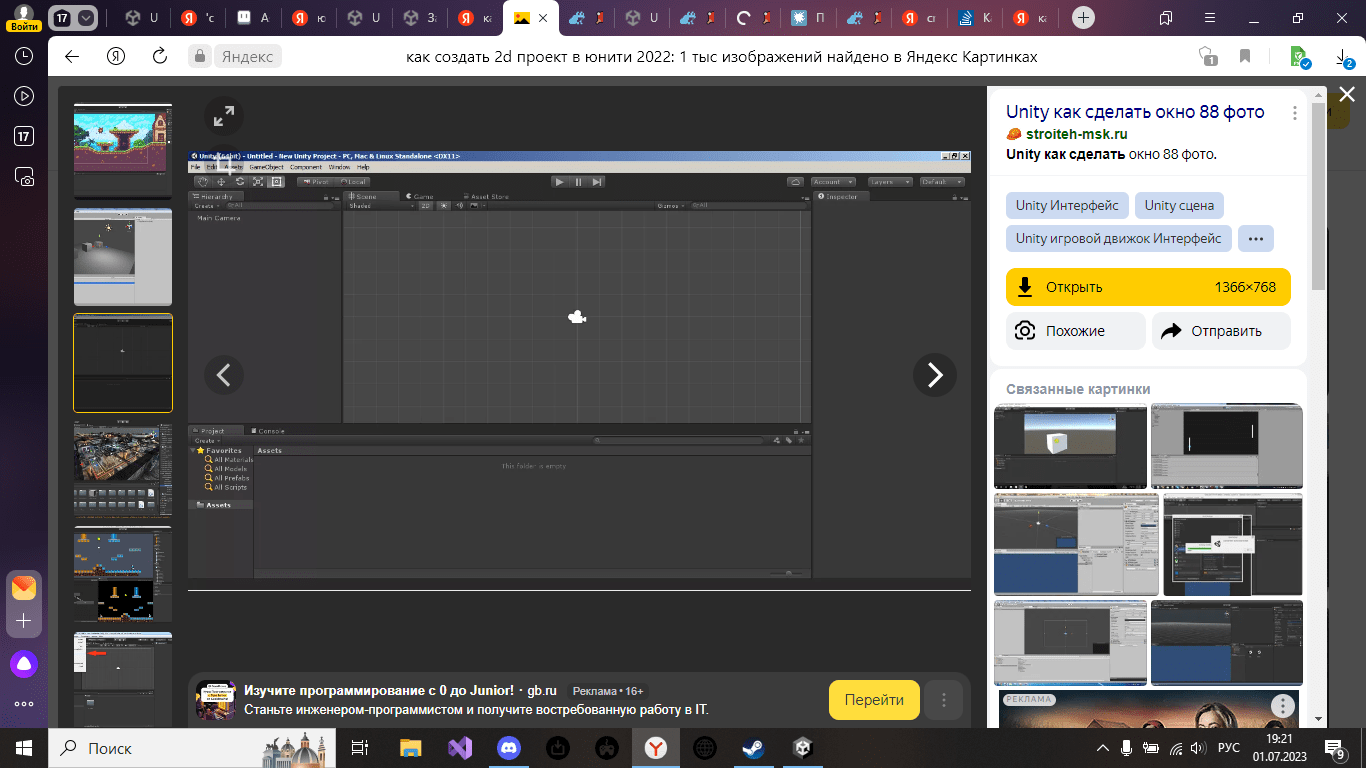The width and height of the screenshot is (1366, 768).
Task: Switch keyboard language РУС indicator
Action: [1228, 748]
